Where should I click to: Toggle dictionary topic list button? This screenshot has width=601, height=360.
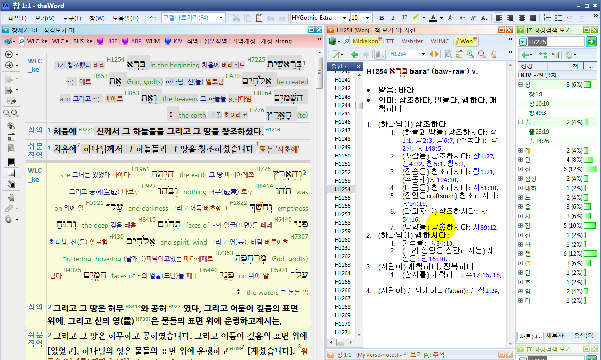(380, 54)
